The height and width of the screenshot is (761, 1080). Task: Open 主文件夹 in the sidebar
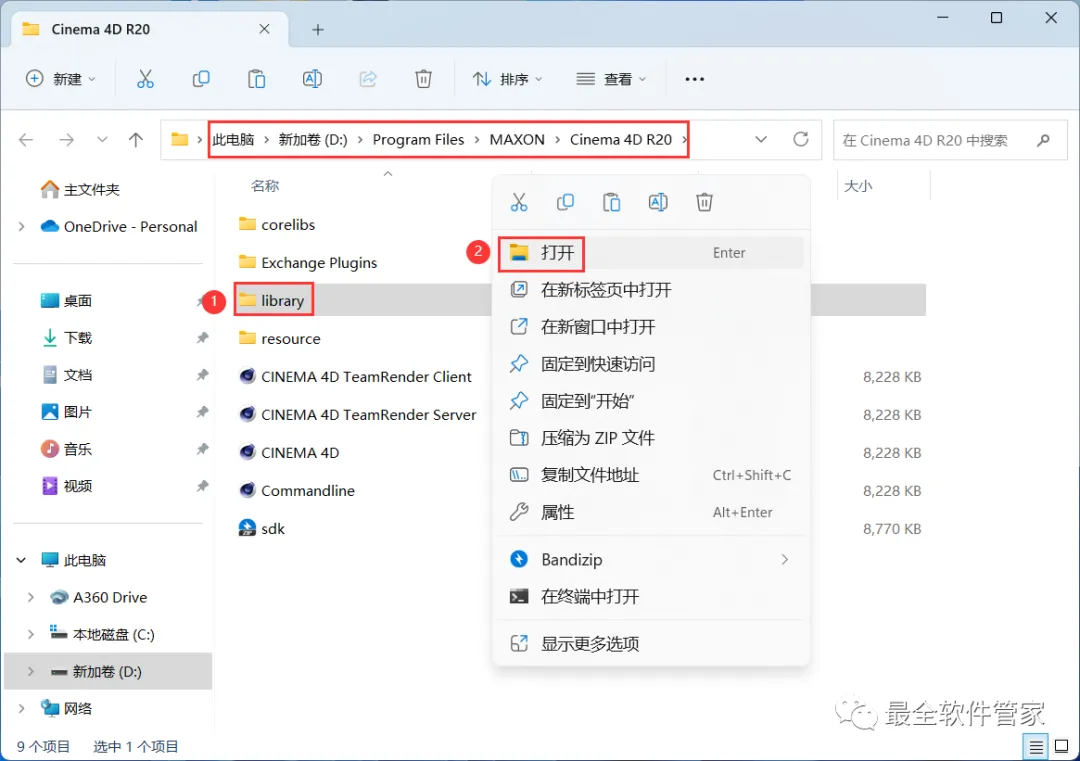point(92,189)
